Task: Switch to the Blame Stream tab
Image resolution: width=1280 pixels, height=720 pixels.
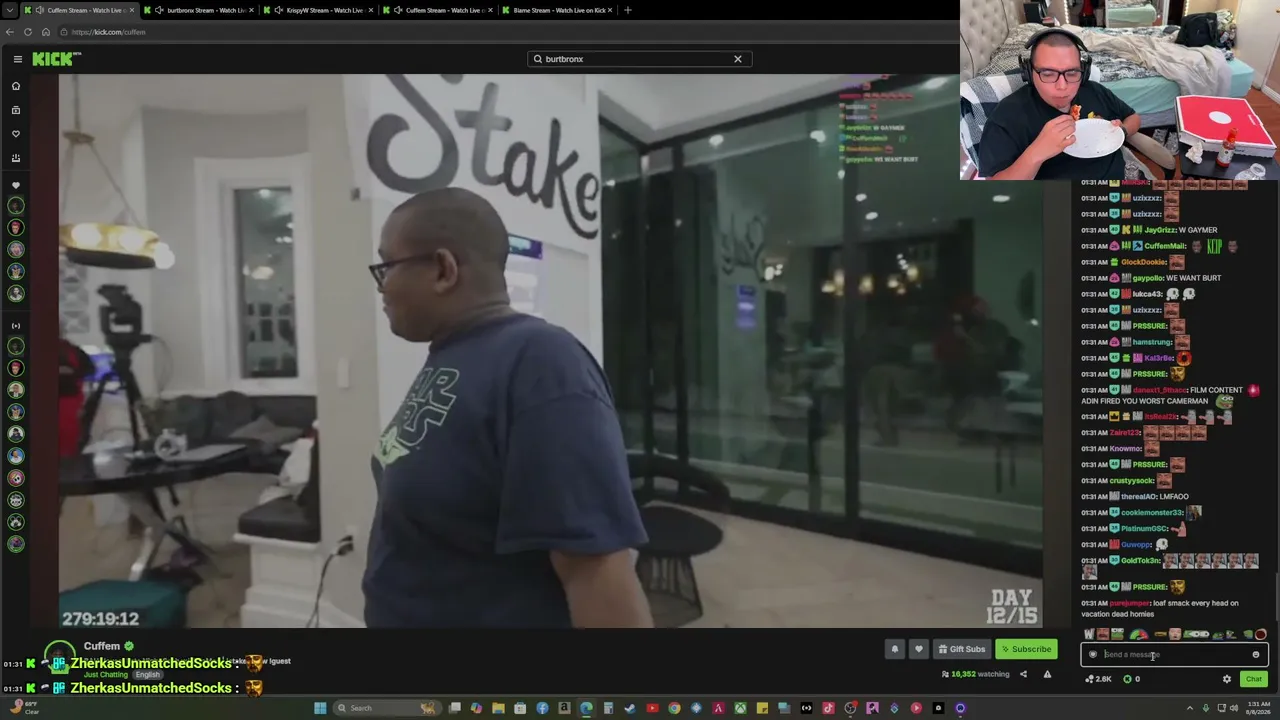Action: pos(560,10)
